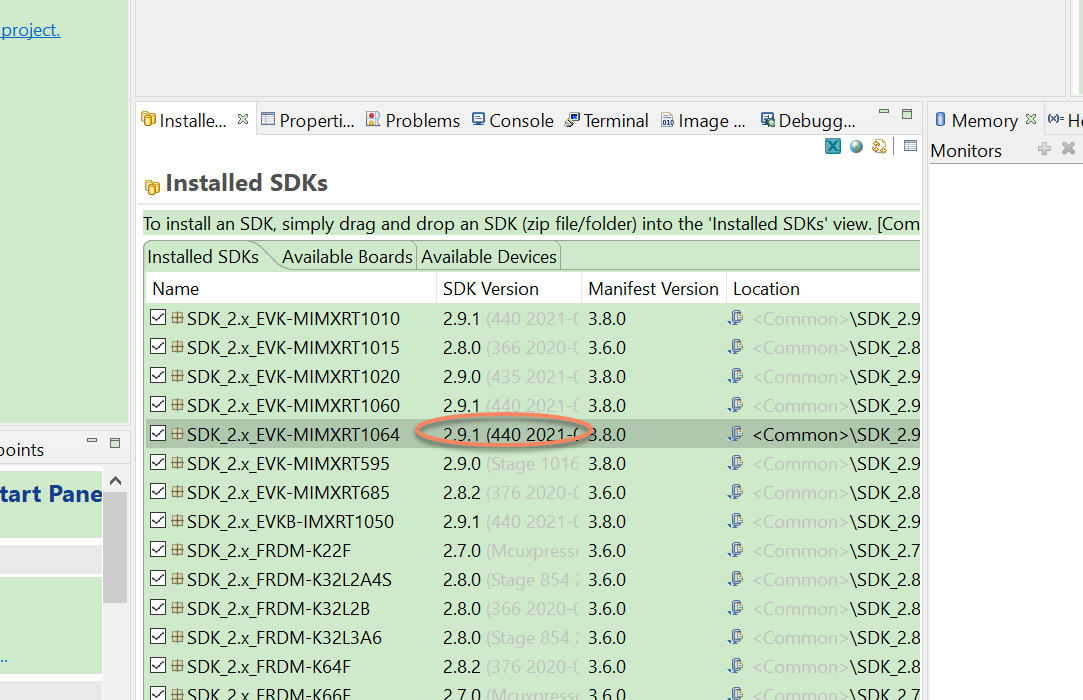Open the Console tab

click(x=512, y=120)
